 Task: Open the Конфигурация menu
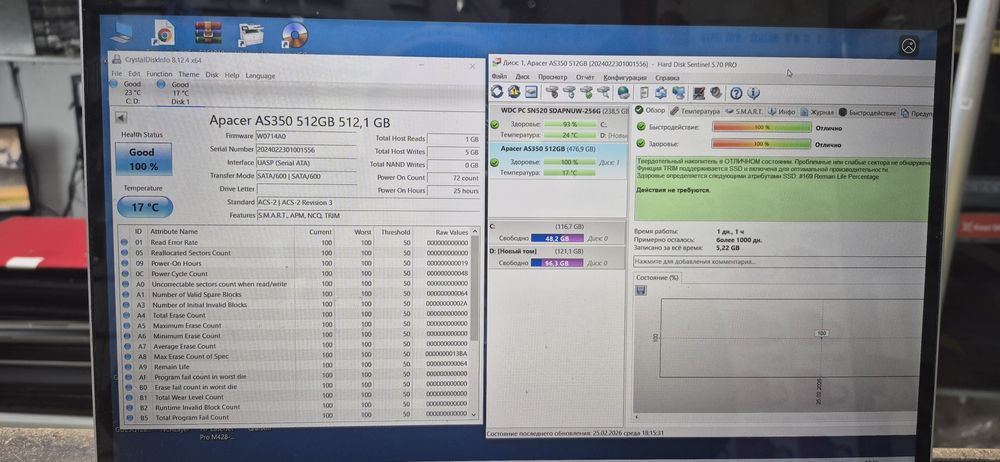point(625,77)
